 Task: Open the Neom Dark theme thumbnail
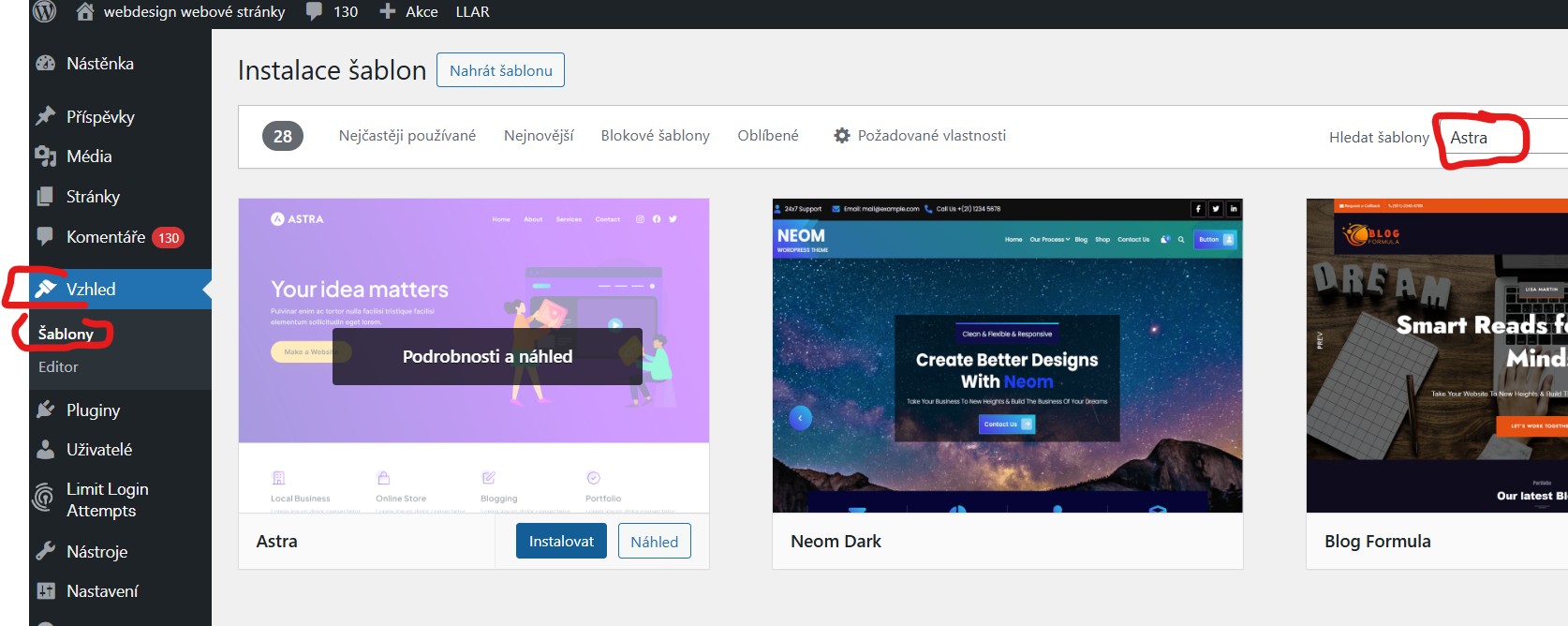pyautogui.click(x=1007, y=355)
